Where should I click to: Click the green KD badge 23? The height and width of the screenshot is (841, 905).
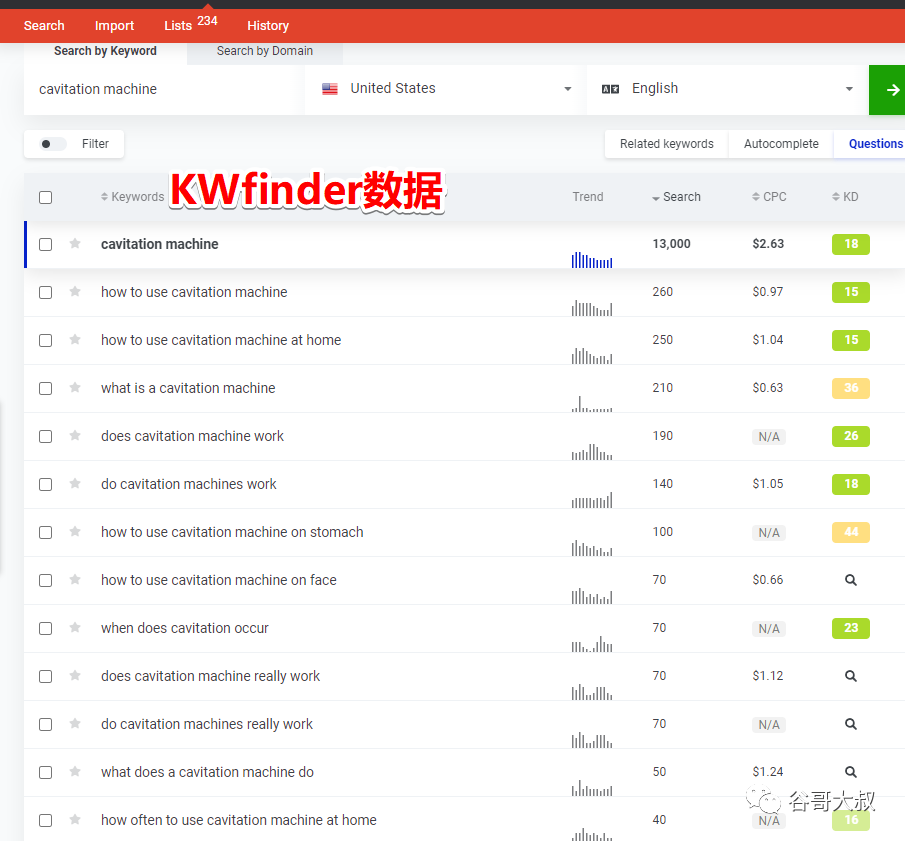(x=851, y=628)
